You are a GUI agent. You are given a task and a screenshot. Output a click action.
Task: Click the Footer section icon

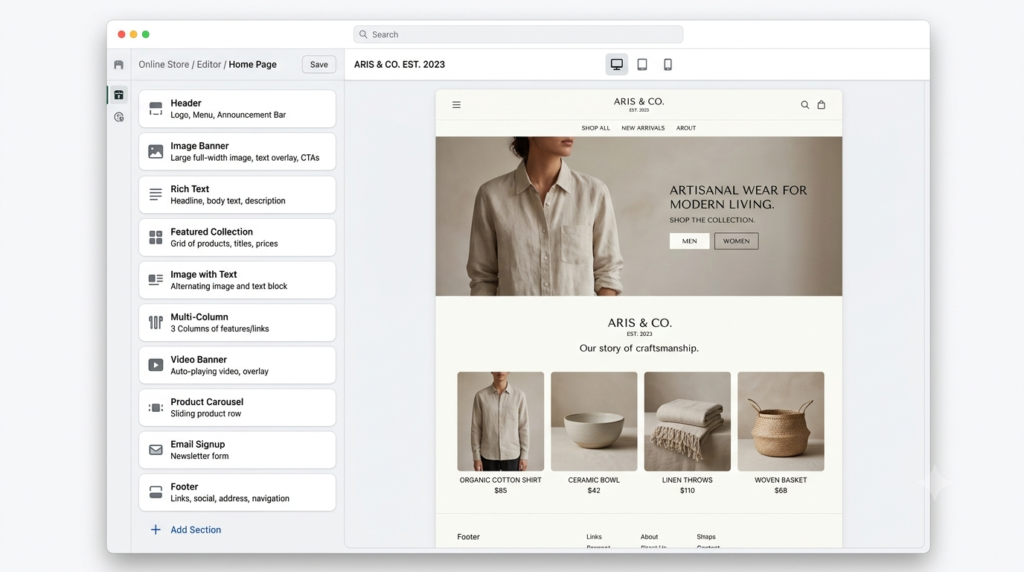pyautogui.click(x=155, y=492)
